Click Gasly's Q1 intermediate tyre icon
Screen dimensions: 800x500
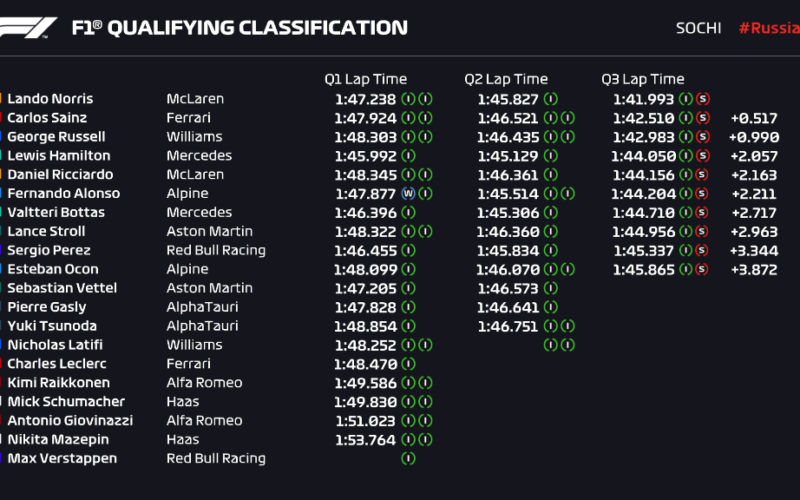pyautogui.click(x=408, y=307)
